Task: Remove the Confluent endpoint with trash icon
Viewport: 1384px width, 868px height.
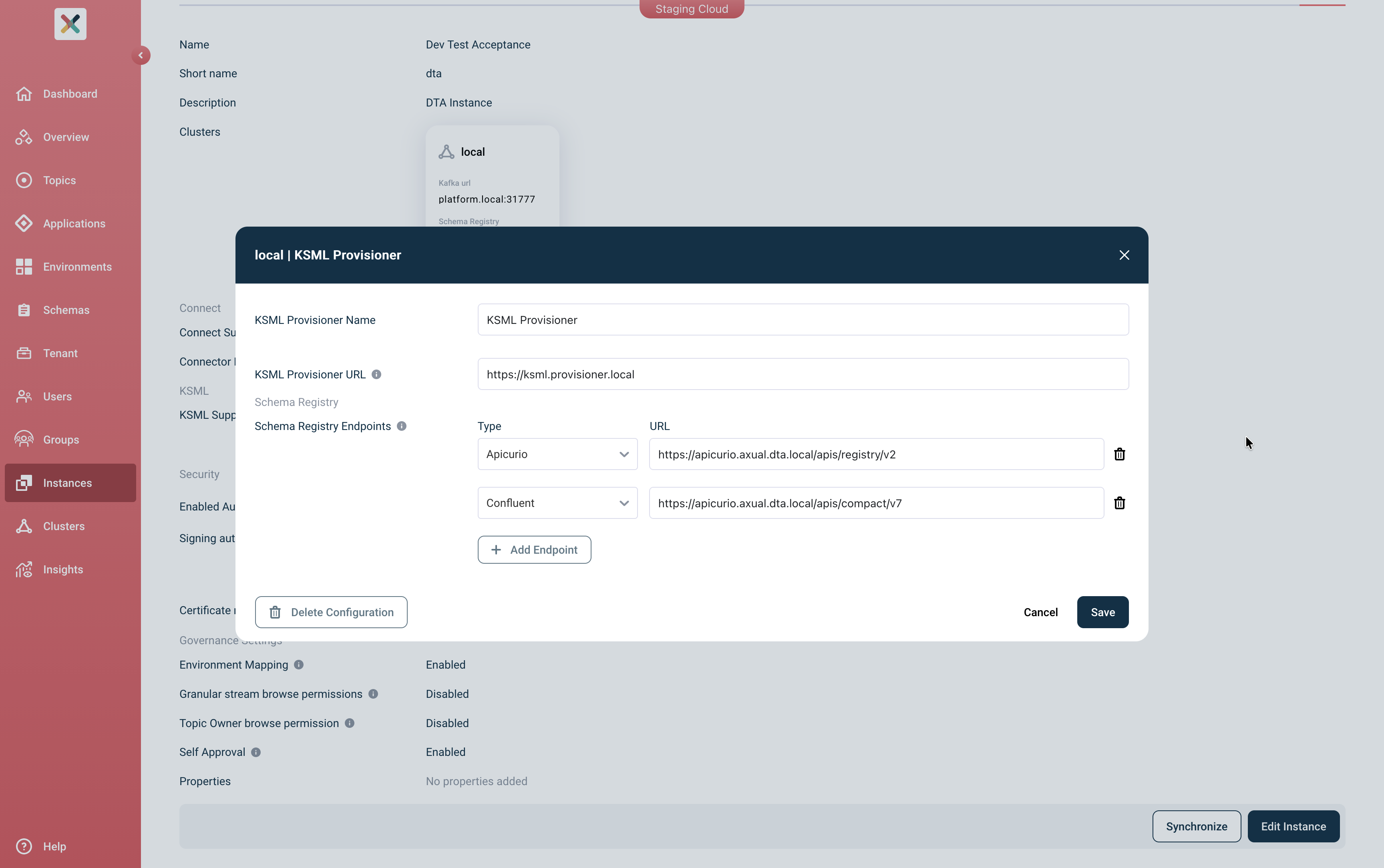Action: 1119,502
